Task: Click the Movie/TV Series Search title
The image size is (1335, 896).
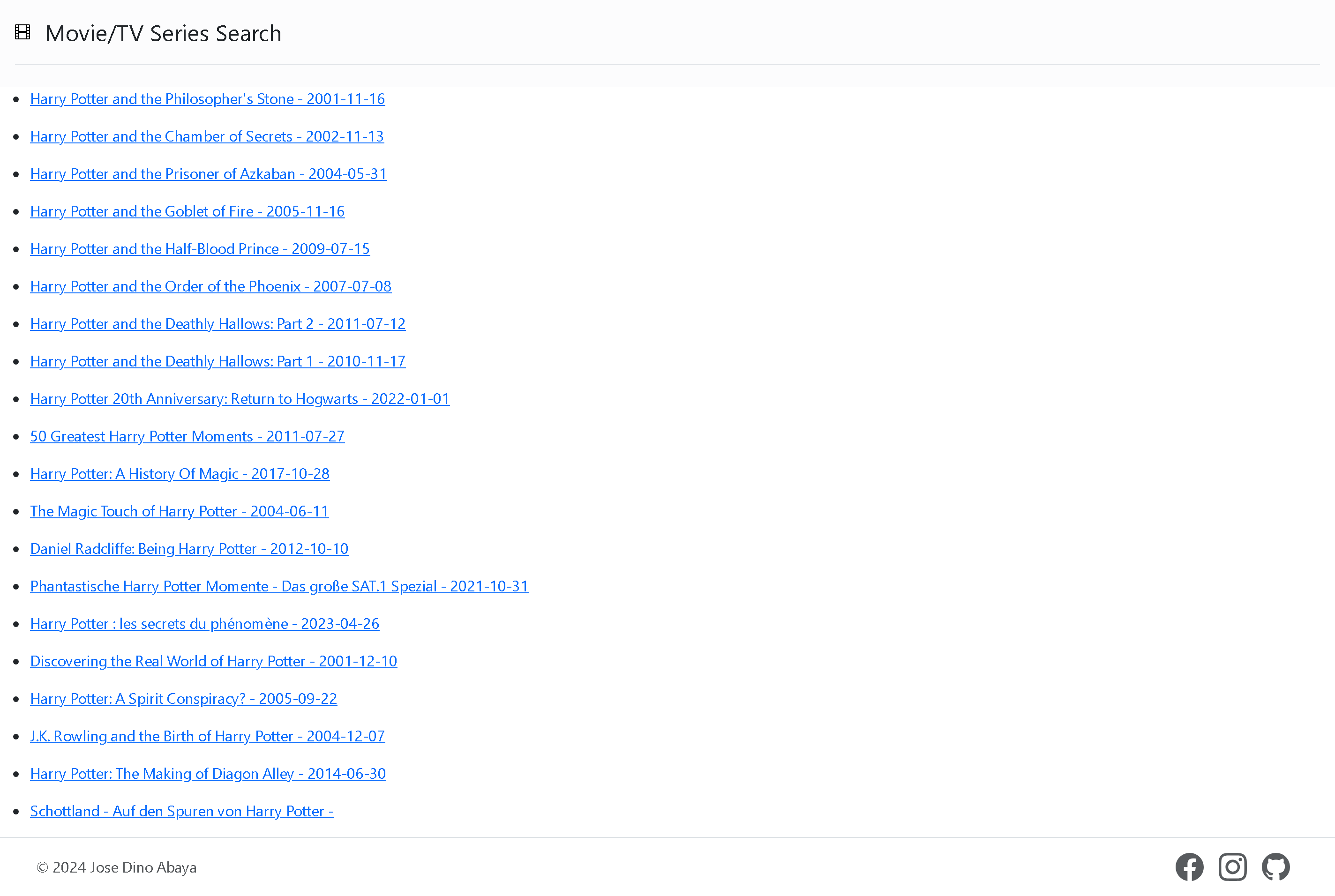Action: click(x=164, y=33)
